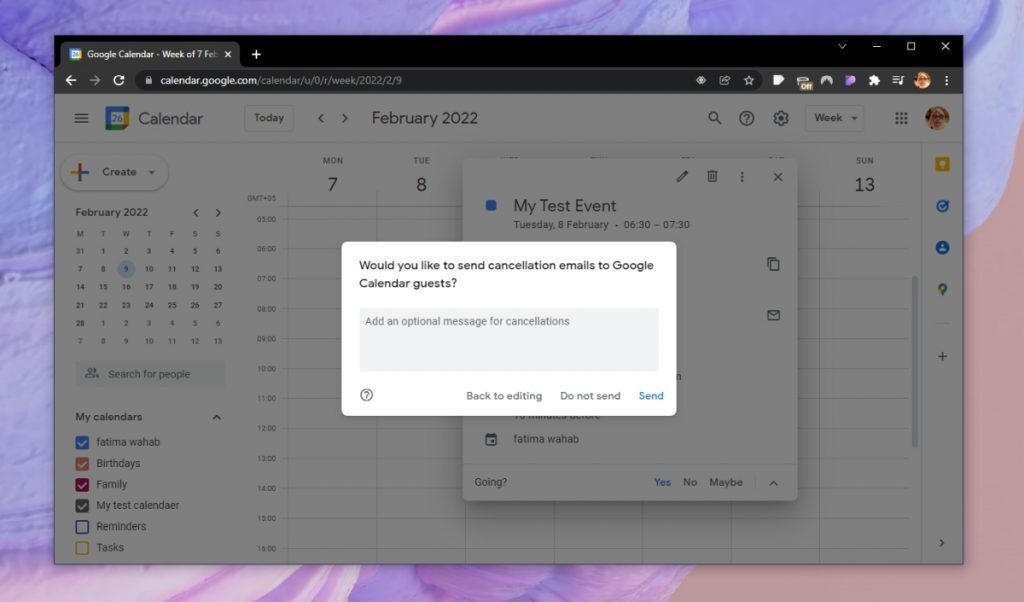Click Search for people field
Image resolution: width=1024 pixels, height=602 pixels.
pyautogui.click(x=150, y=374)
